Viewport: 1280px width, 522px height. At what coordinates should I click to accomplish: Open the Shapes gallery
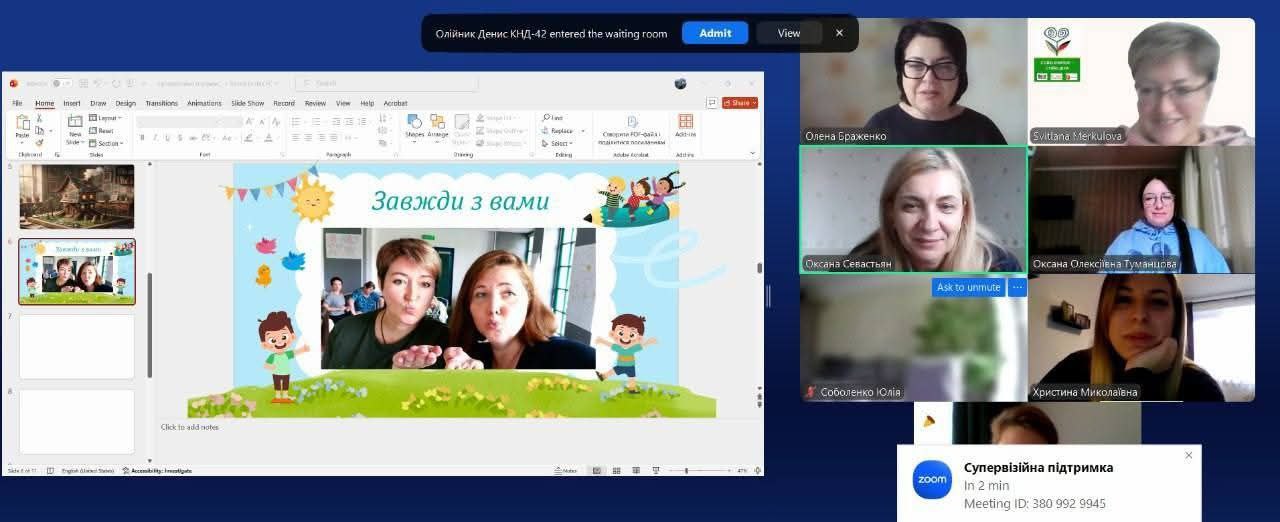point(414,125)
